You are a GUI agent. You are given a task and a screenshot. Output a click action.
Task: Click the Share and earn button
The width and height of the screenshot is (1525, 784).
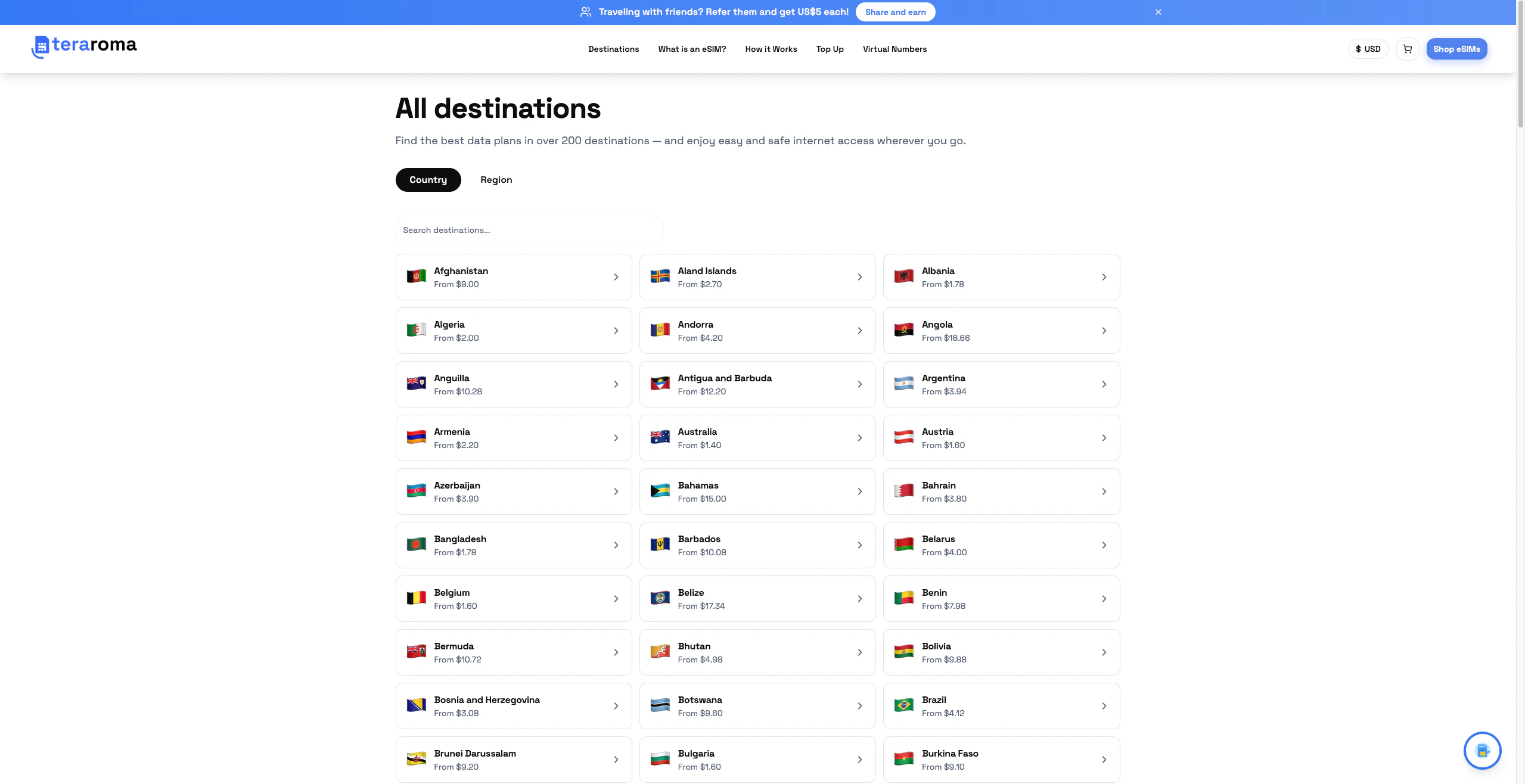coord(895,12)
